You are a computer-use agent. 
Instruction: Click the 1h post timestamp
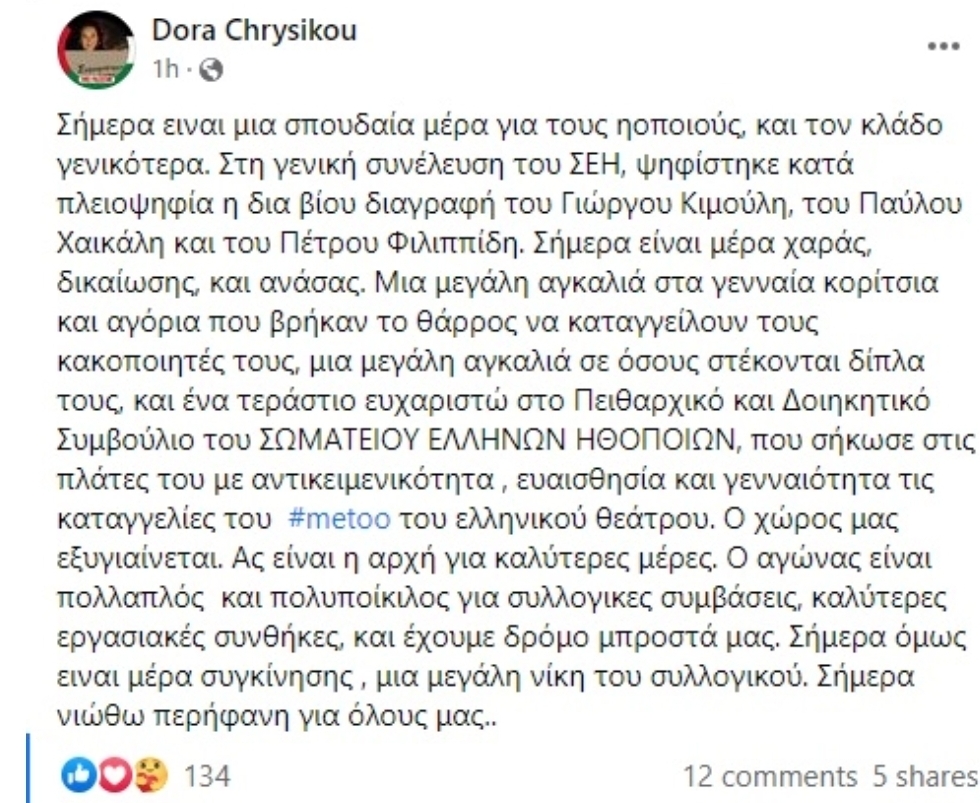(x=166, y=70)
